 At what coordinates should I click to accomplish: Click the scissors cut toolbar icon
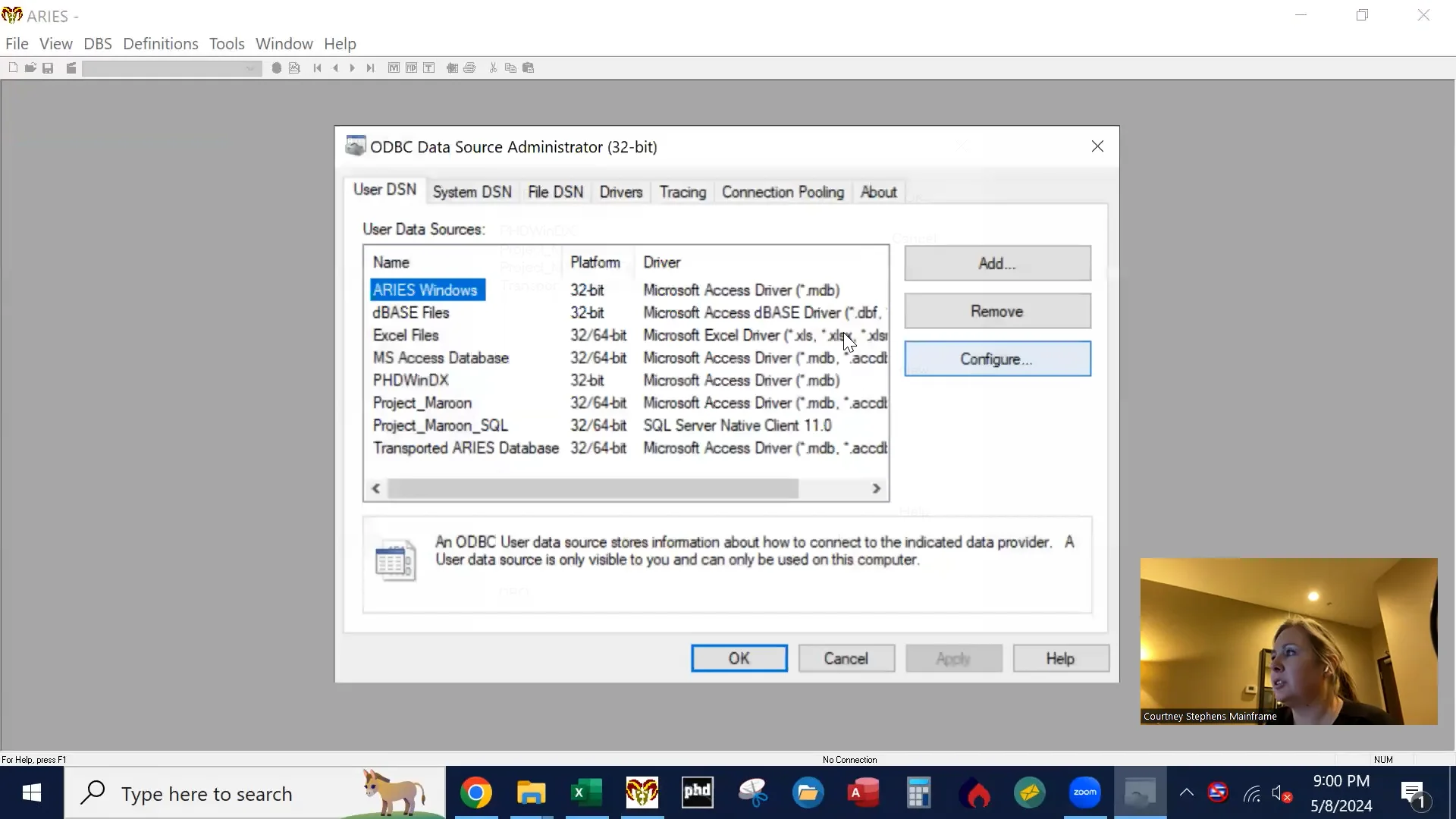pos(493,68)
